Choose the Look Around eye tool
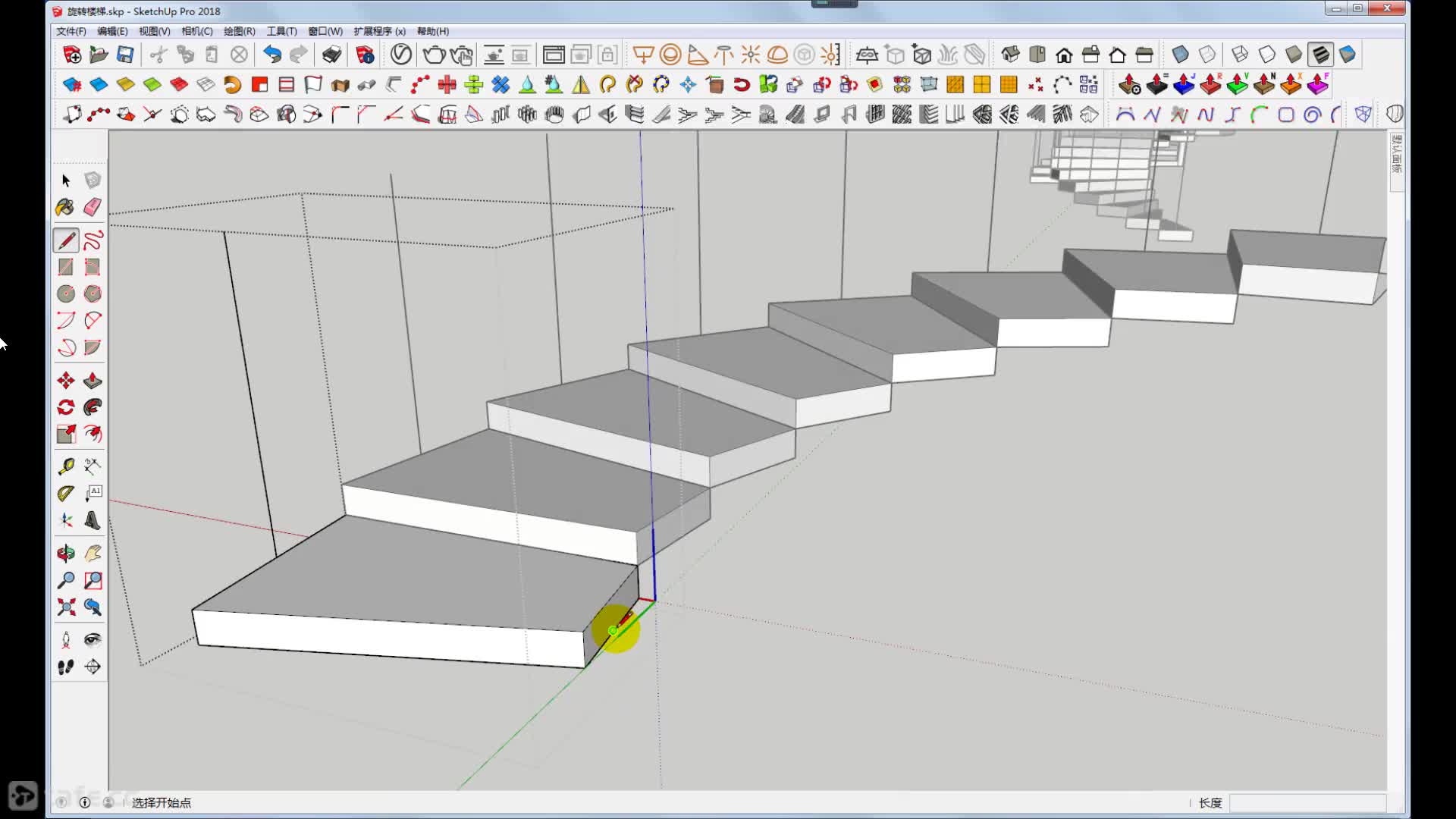 (x=93, y=640)
